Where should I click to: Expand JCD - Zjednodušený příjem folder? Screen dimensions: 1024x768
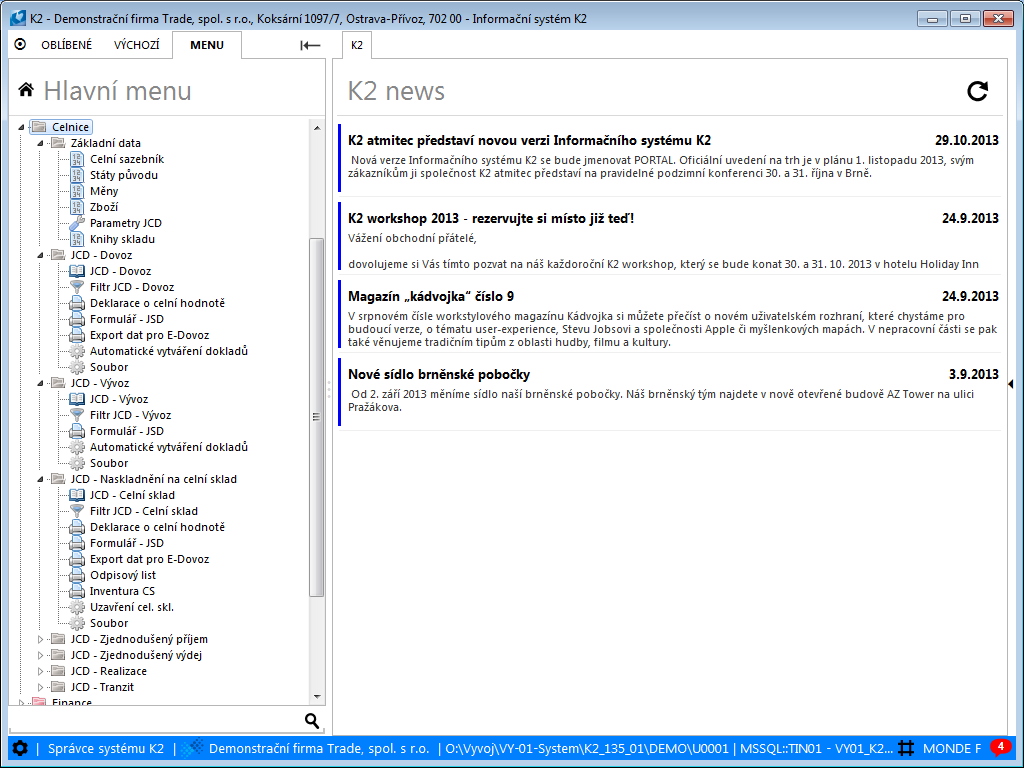40,639
